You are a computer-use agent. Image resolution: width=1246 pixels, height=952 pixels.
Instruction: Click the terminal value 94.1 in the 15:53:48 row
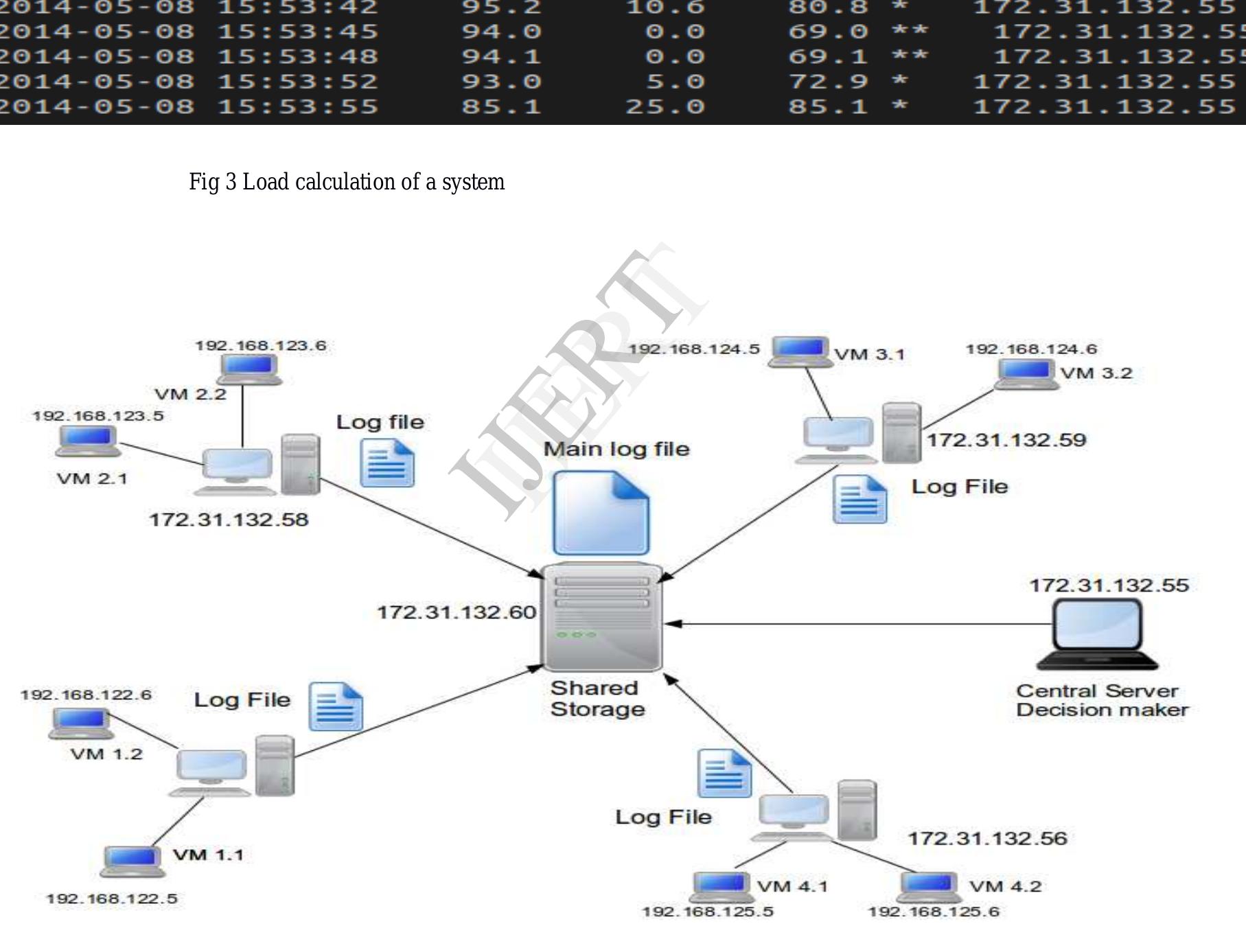[x=501, y=56]
